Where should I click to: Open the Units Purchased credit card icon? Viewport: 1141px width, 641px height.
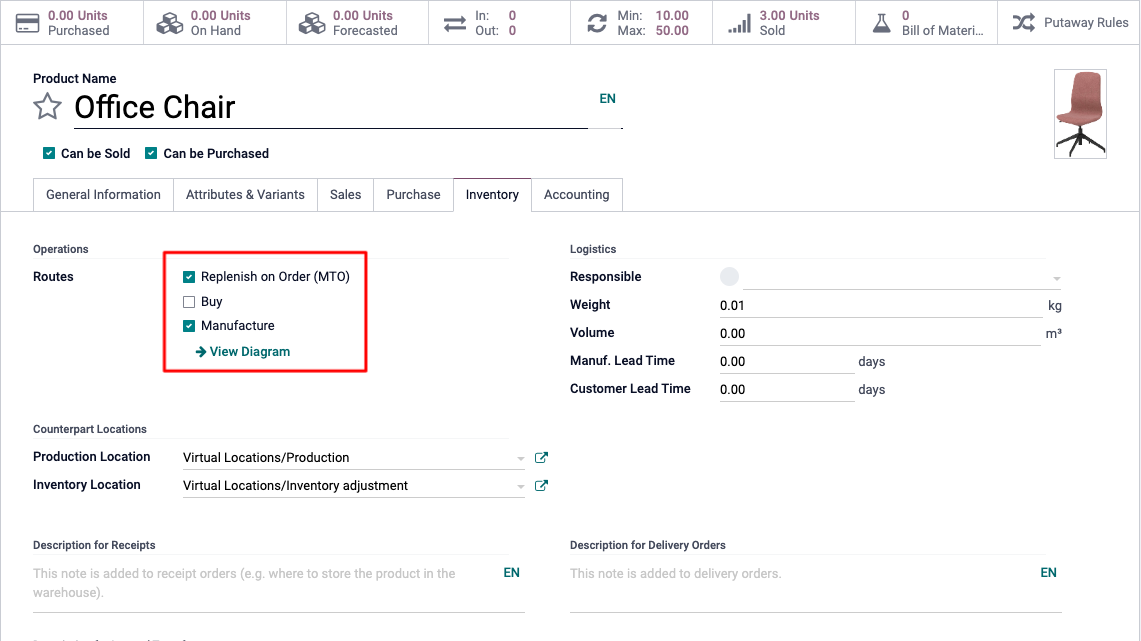pyautogui.click(x=28, y=22)
